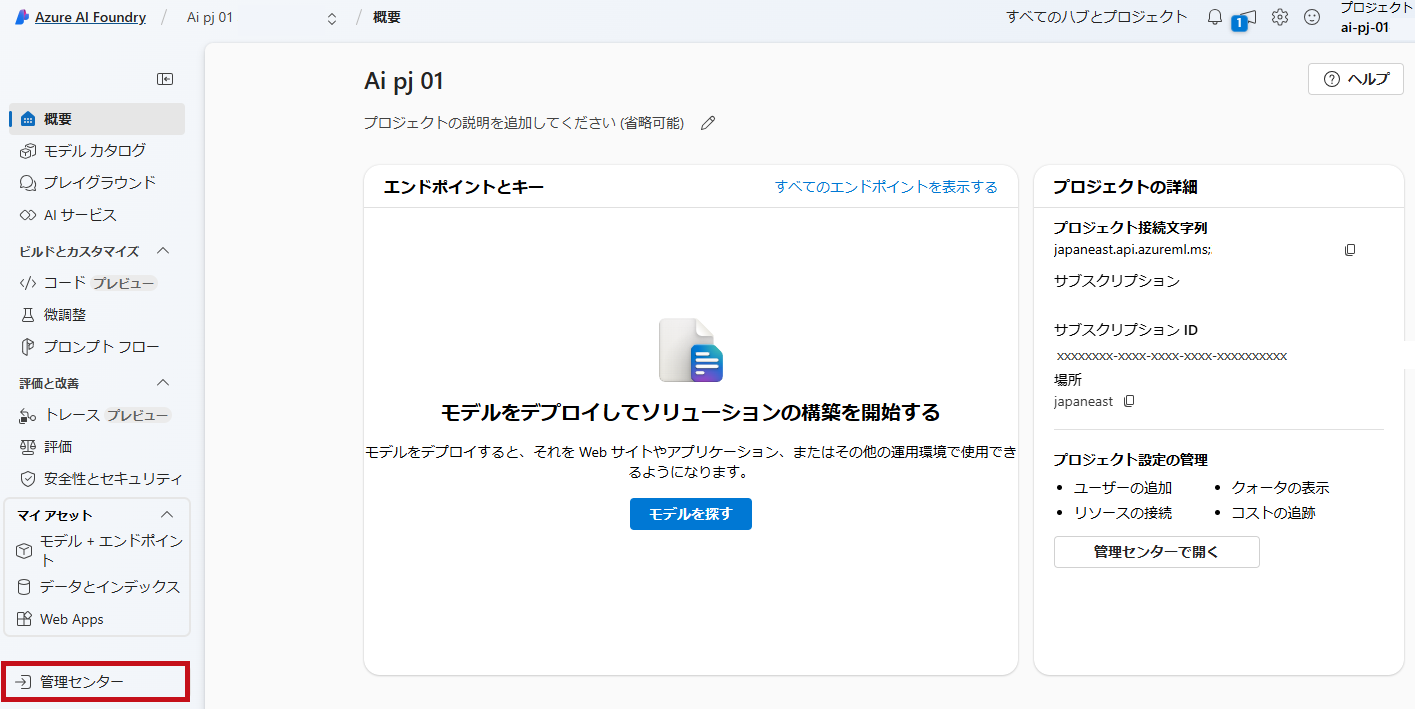Click the document illustration in the empty state
This screenshot has height=709, width=1415.
point(690,350)
